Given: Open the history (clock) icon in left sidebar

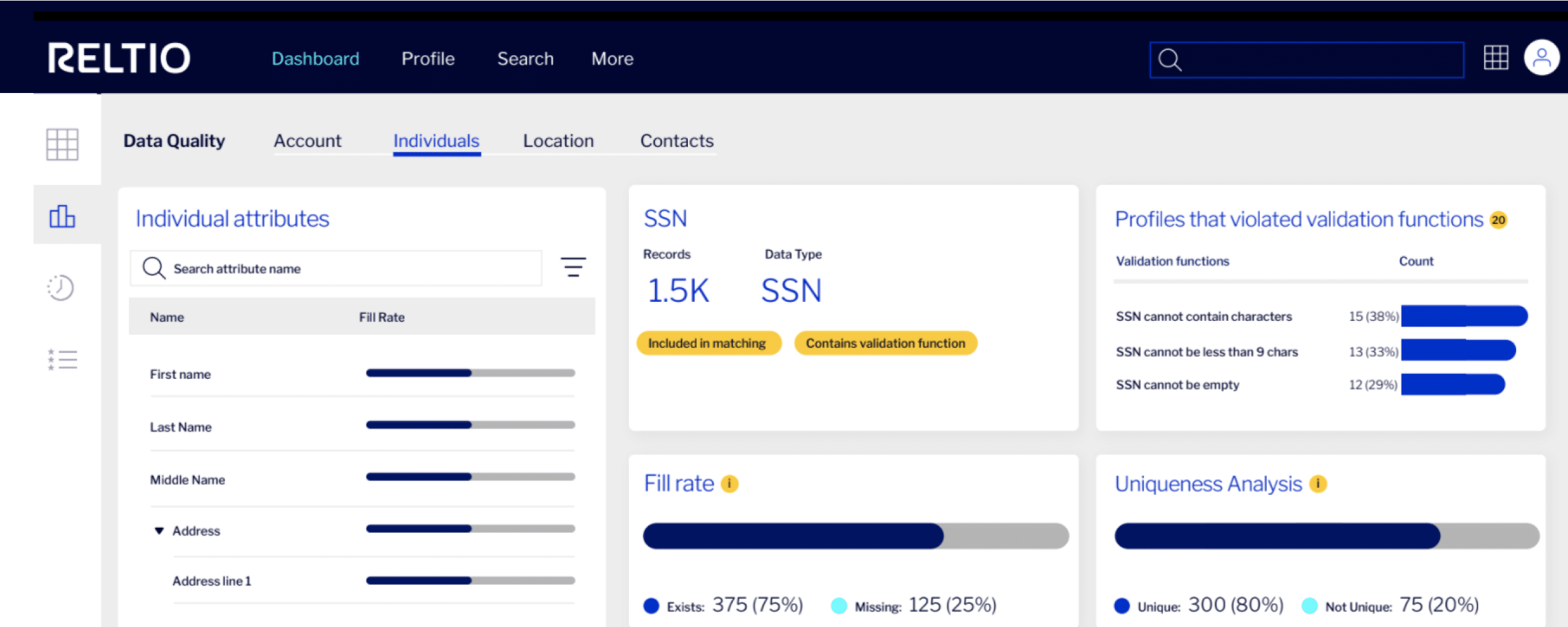Looking at the screenshot, I should pyautogui.click(x=61, y=288).
